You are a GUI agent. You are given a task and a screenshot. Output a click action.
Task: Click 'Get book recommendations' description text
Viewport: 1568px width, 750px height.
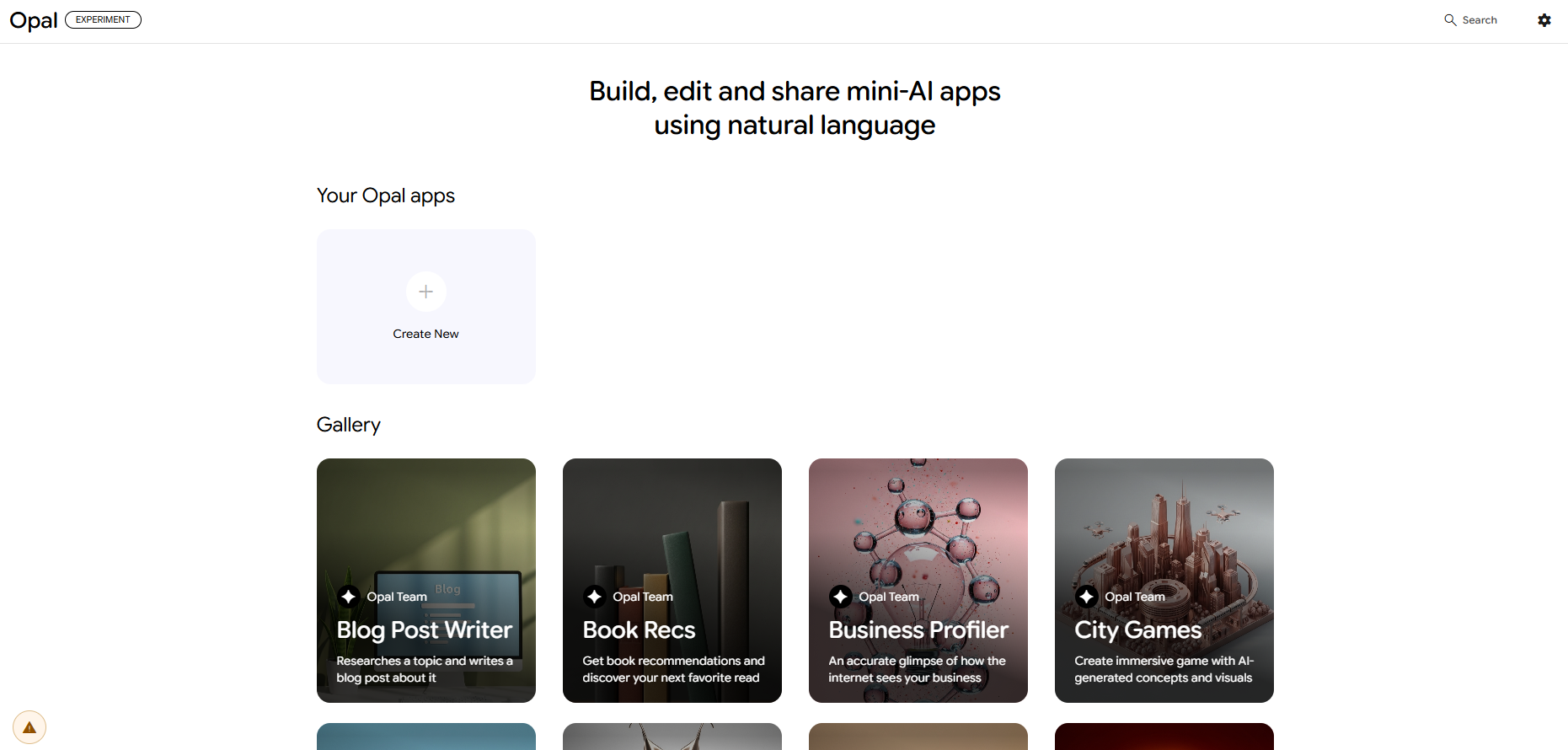coord(673,669)
